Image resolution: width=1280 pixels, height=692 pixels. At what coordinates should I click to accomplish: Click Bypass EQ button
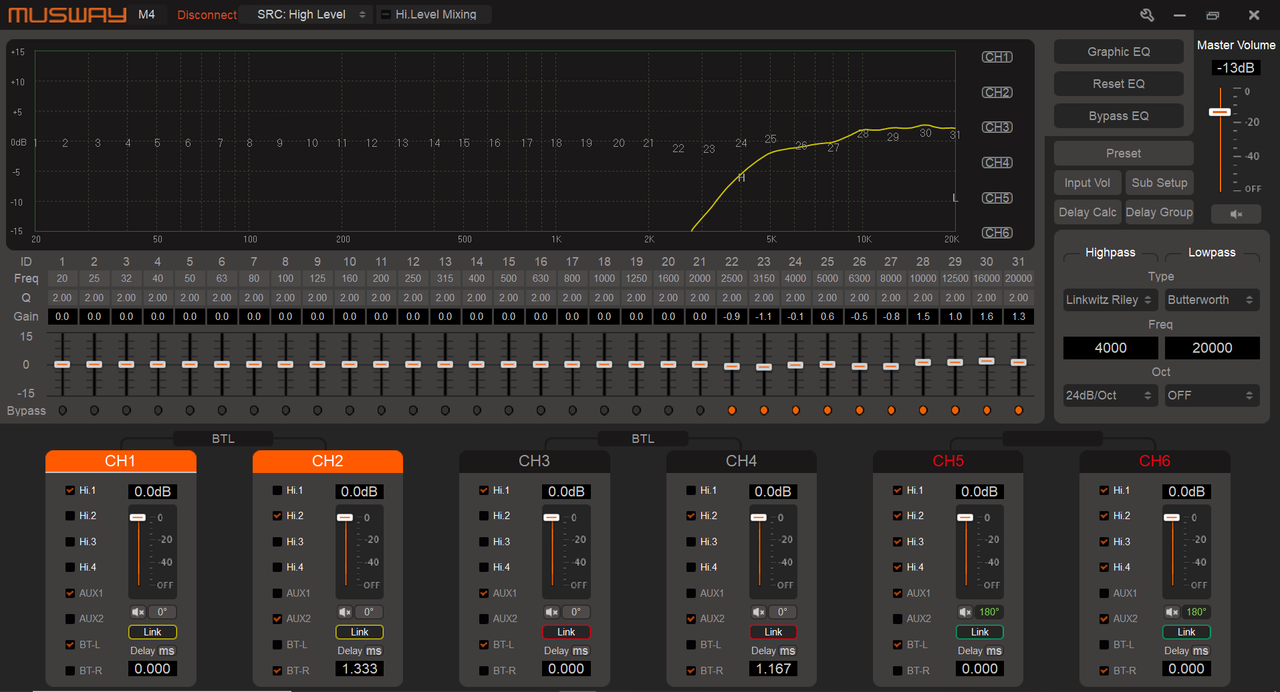(1119, 116)
